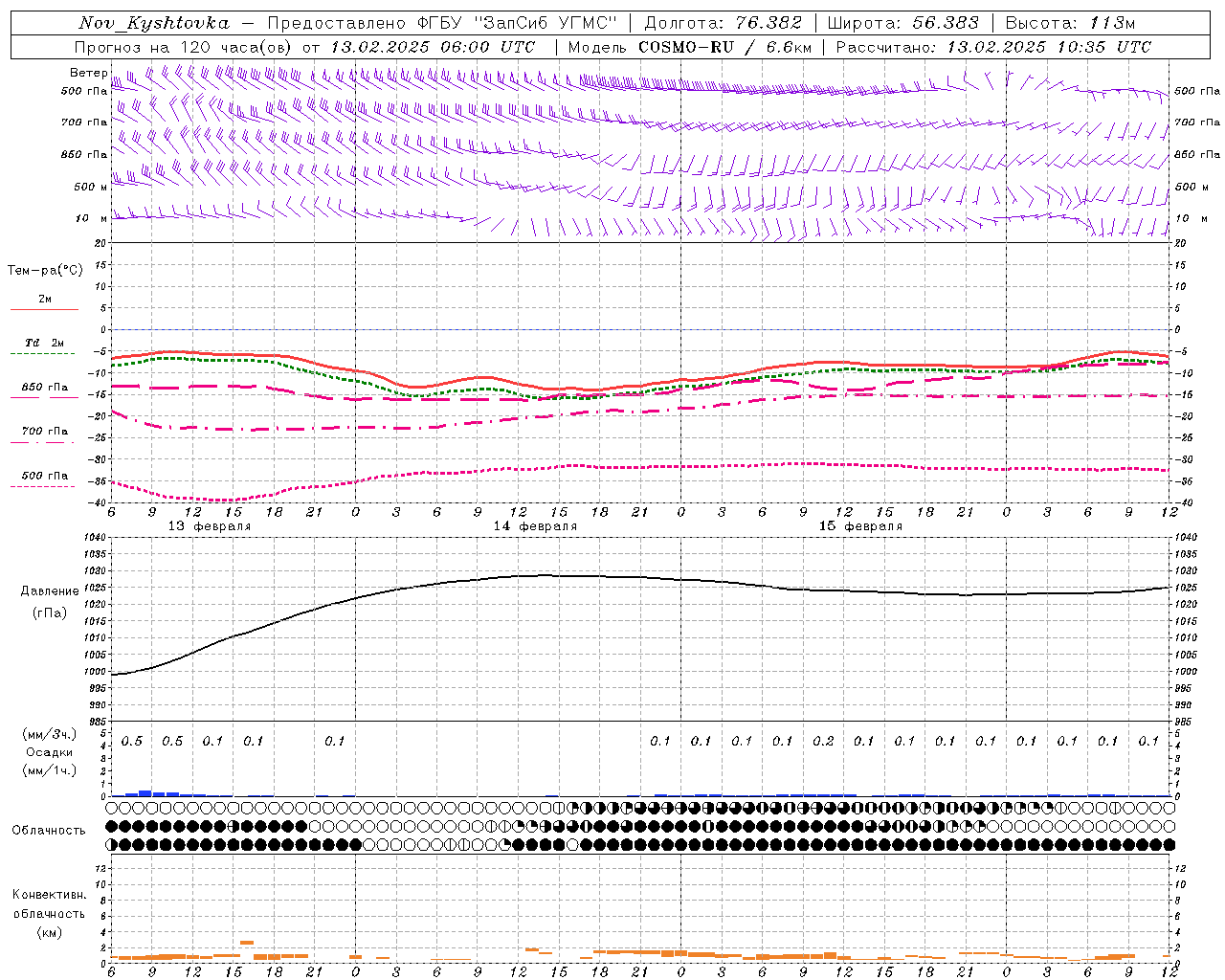Click the model name COSMO-RU / 6.6км

[x=725, y=47]
